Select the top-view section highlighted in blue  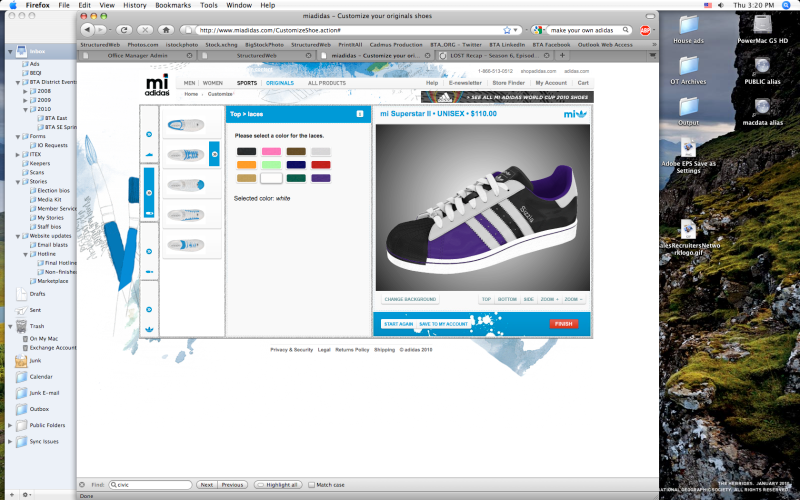click(x=149, y=193)
